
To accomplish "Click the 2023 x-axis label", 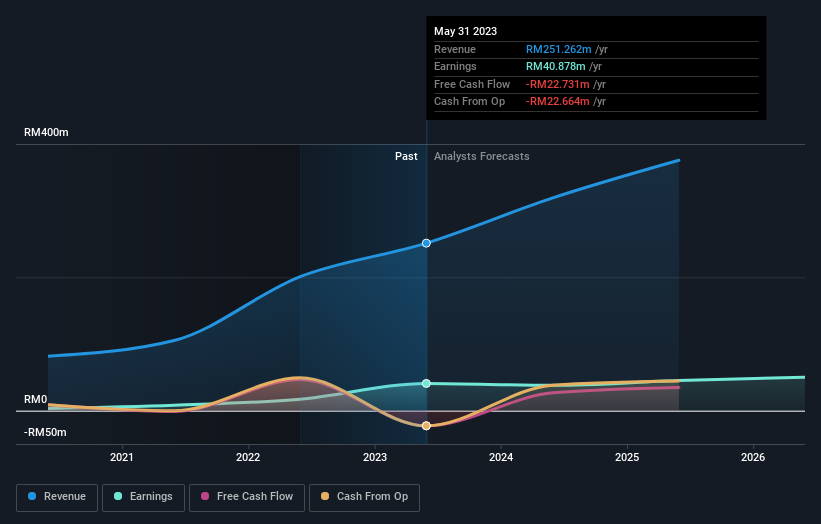I will point(375,457).
